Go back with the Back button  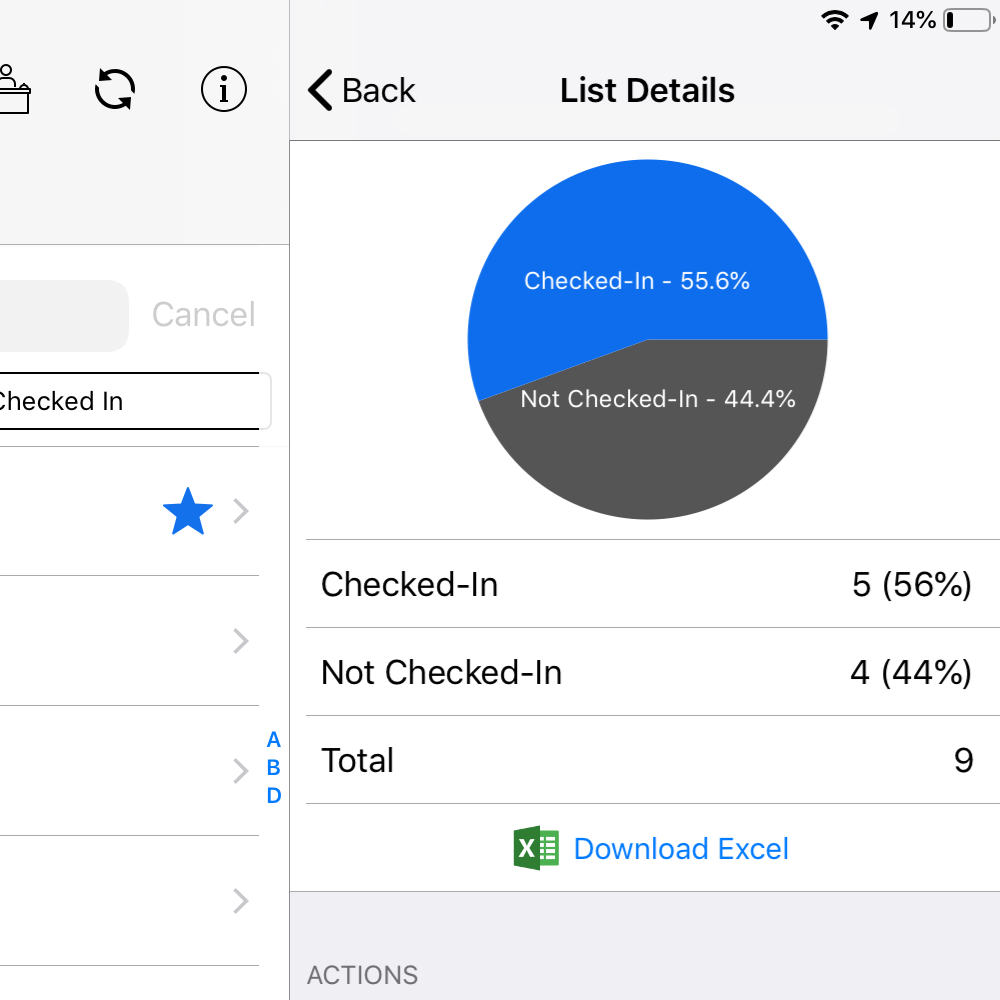(x=362, y=91)
